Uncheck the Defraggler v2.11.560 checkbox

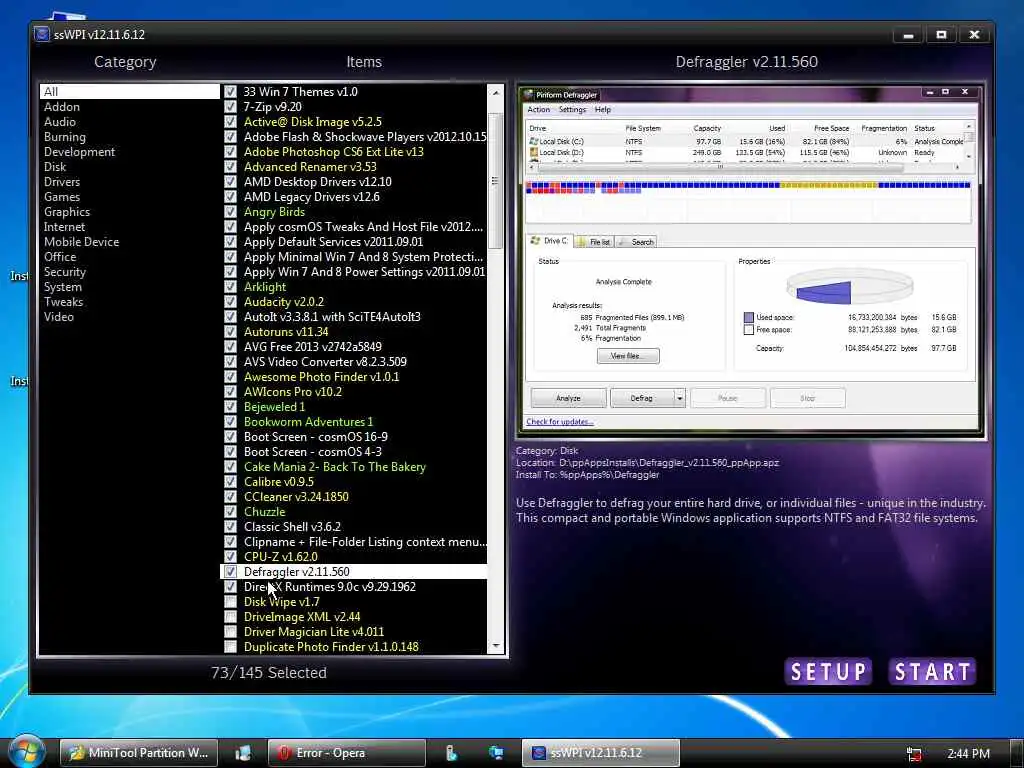[231, 572]
